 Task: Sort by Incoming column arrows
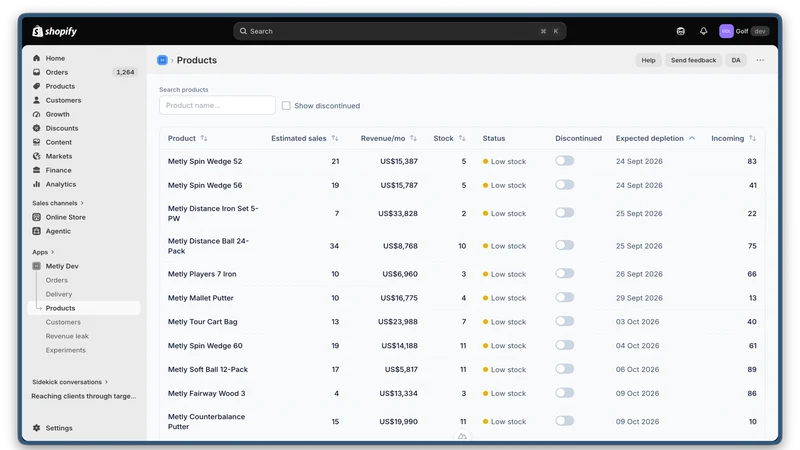coord(753,138)
